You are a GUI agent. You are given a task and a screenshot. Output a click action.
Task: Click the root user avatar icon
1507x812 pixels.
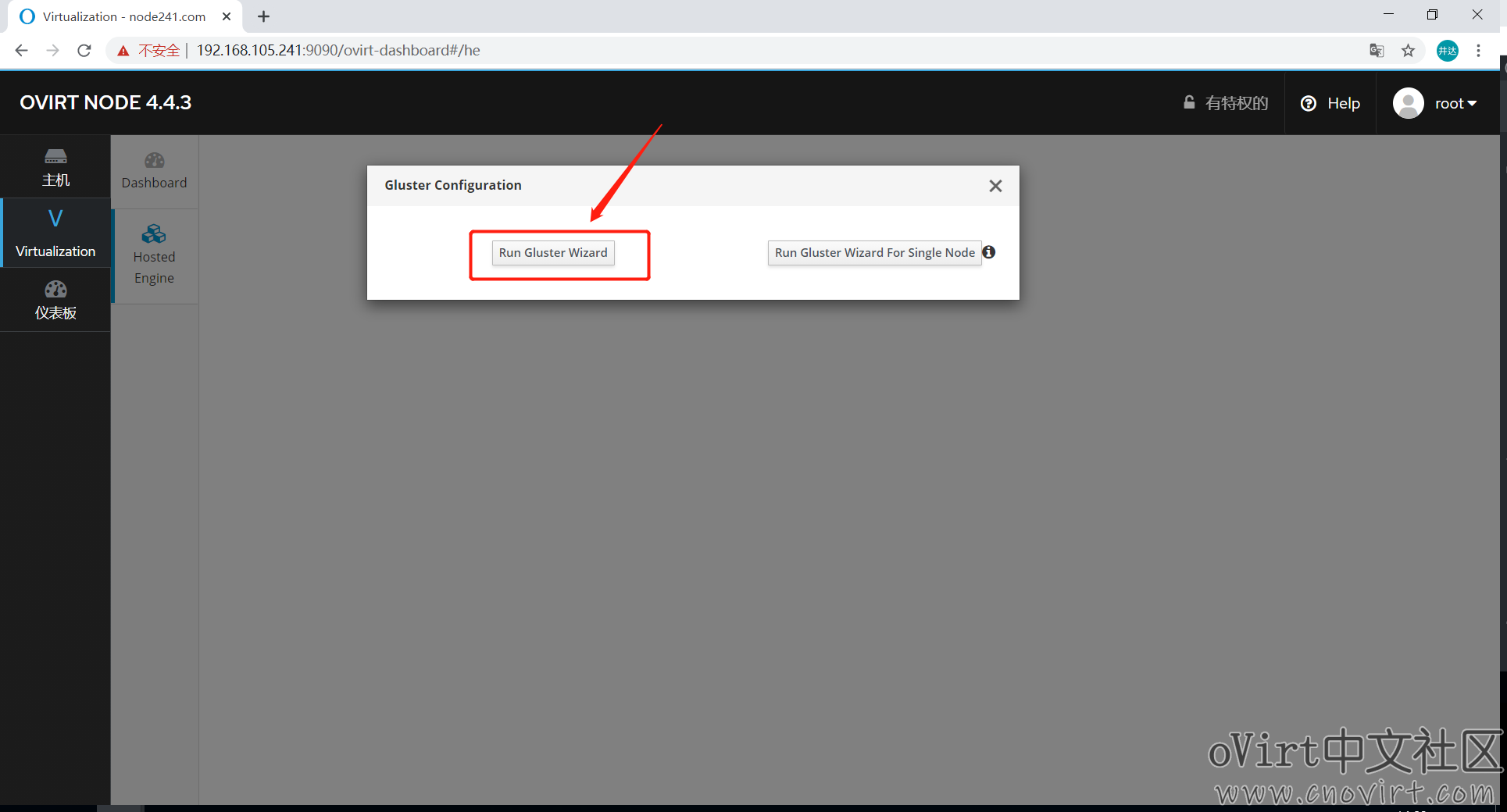pos(1409,103)
